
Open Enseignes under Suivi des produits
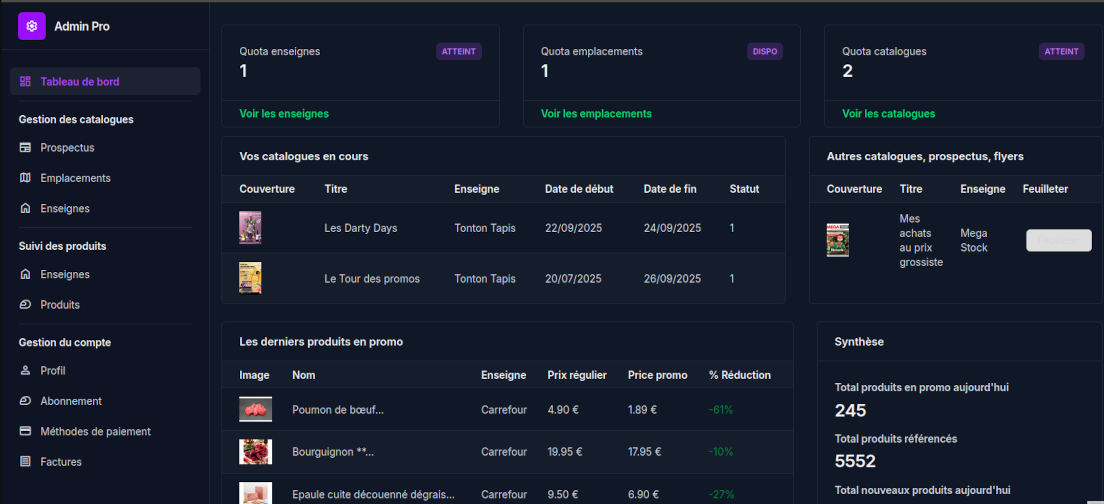pos(65,274)
